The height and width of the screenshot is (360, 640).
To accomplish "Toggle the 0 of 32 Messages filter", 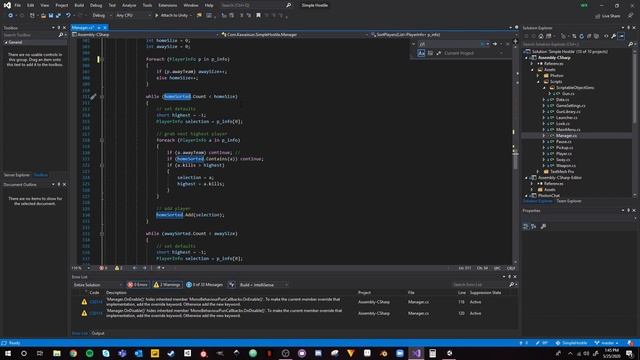I will [204, 284].
